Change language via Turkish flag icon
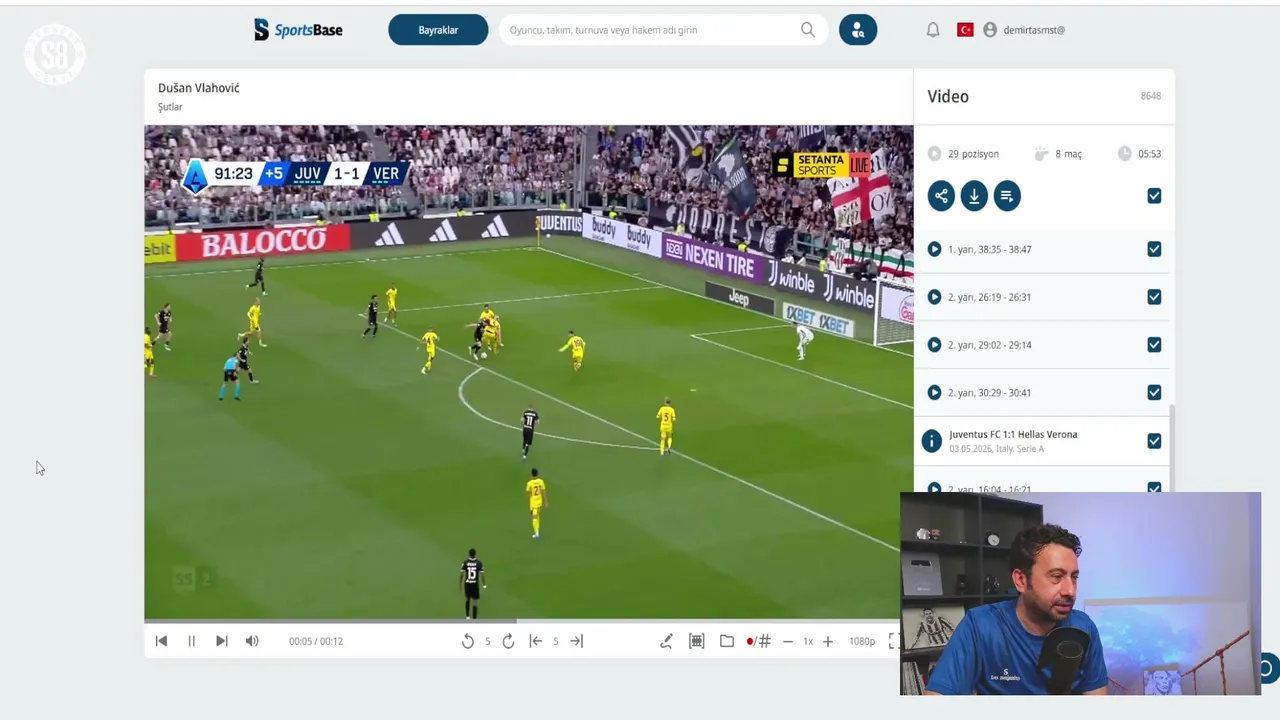The width and height of the screenshot is (1280, 720). [x=965, y=30]
